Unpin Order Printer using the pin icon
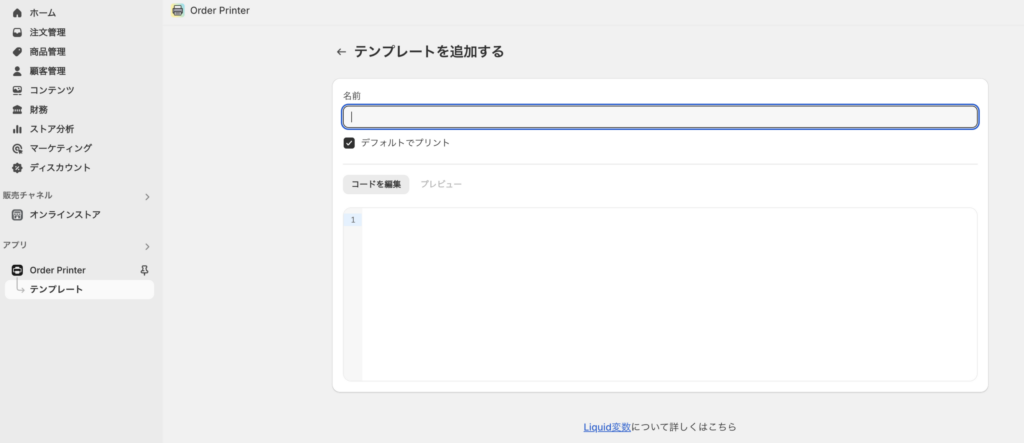The width and height of the screenshot is (1024, 443). [x=145, y=270]
